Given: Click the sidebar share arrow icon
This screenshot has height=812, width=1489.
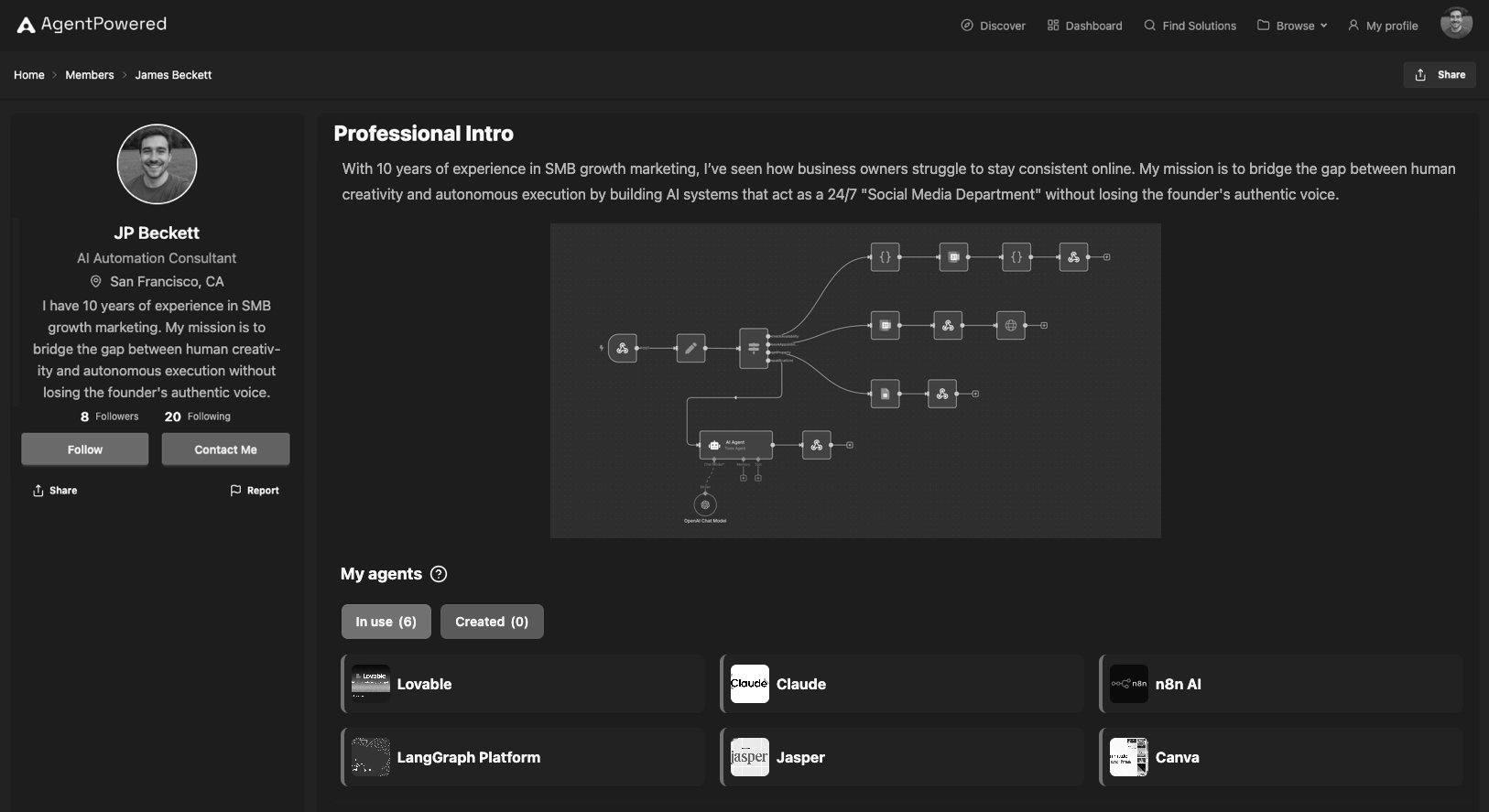Looking at the screenshot, I should pyautogui.click(x=38, y=491).
